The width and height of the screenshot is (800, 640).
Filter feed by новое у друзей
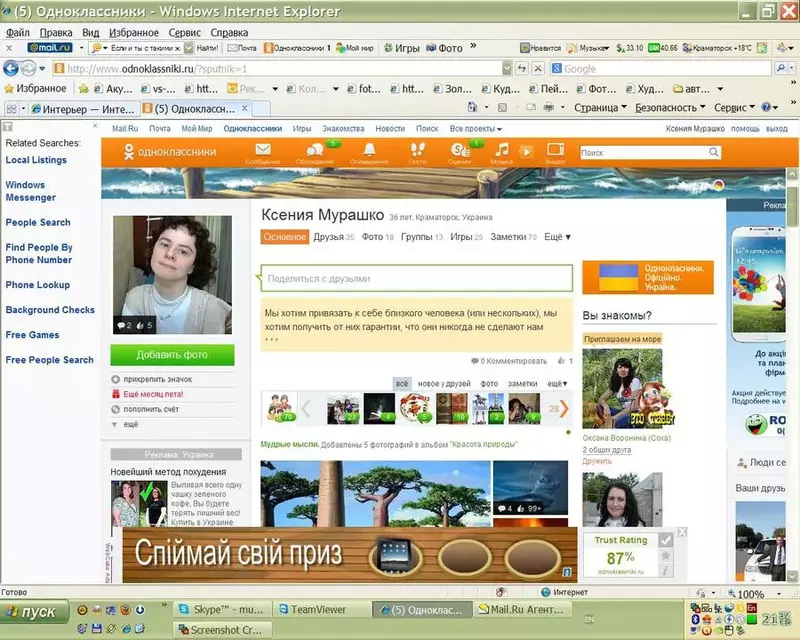tap(444, 383)
